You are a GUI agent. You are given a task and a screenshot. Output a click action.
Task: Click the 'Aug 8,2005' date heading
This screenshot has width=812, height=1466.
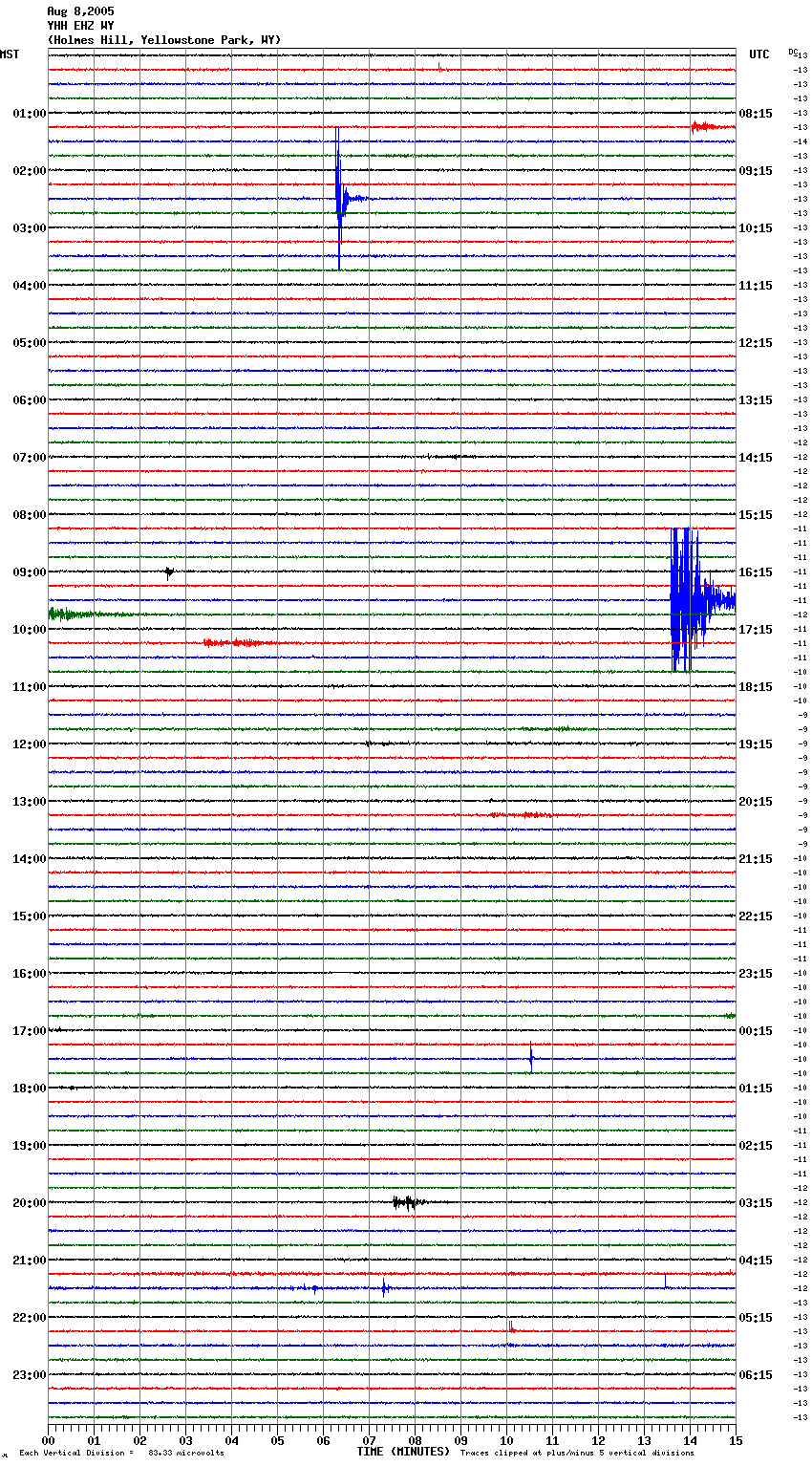(80, 11)
